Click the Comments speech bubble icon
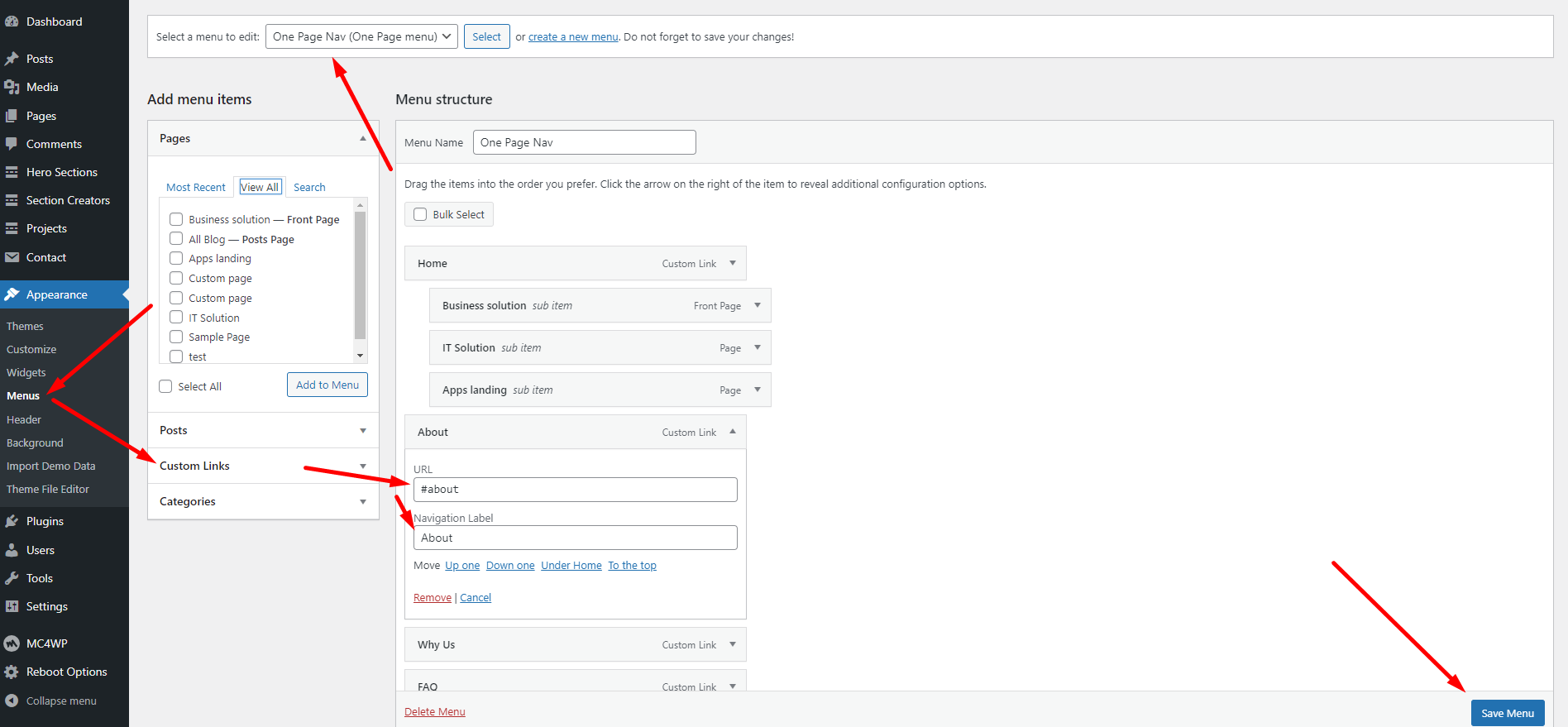This screenshot has width=1568, height=727. coord(12,144)
